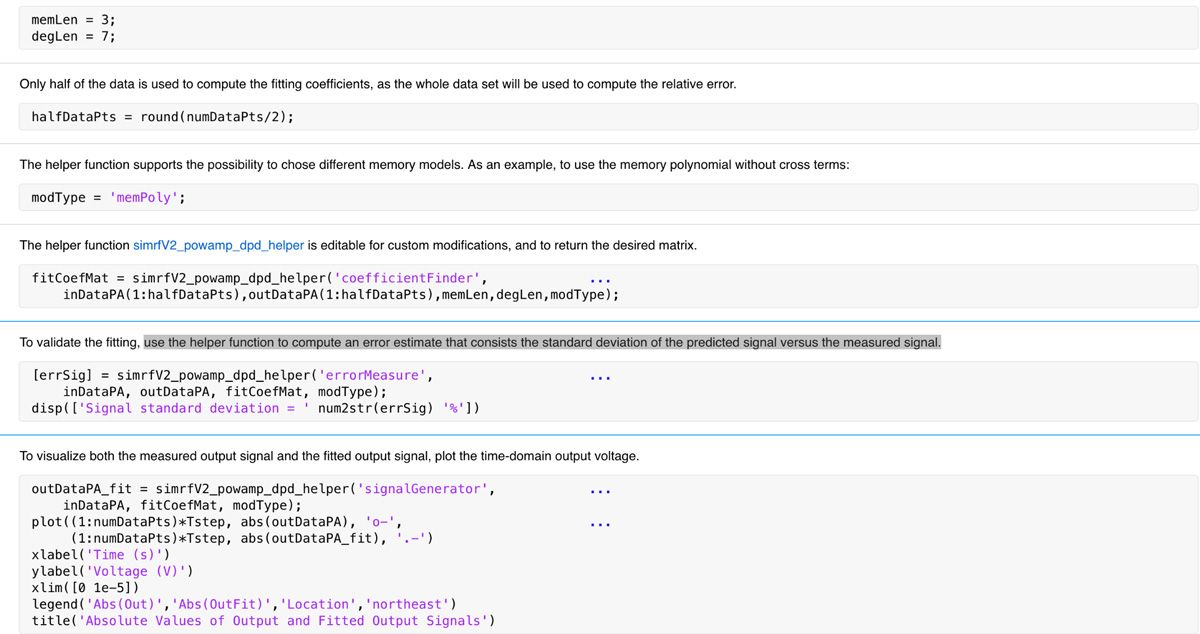Click the 'Only half of the data' paragraph
Viewport: 1200px width, 634px height.
[x=377, y=84]
